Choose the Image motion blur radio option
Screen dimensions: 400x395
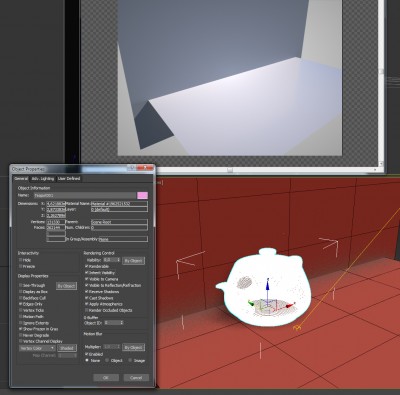[x=130, y=360]
